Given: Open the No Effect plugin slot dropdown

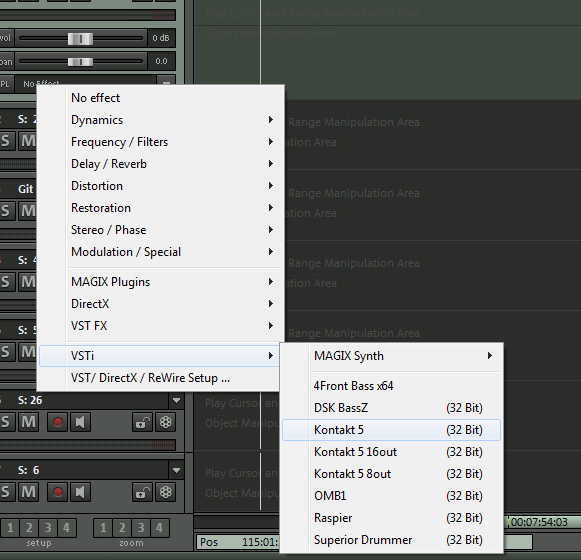Looking at the screenshot, I should coord(166,82).
